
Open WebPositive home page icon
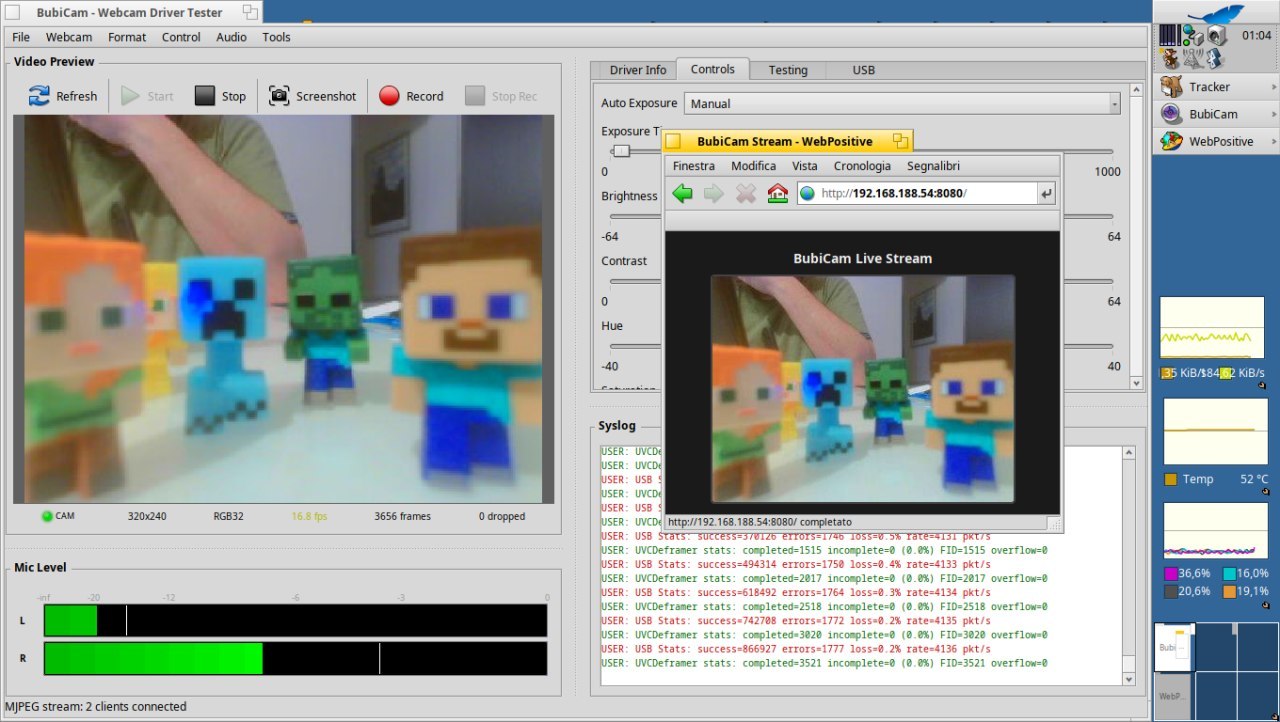click(x=777, y=194)
